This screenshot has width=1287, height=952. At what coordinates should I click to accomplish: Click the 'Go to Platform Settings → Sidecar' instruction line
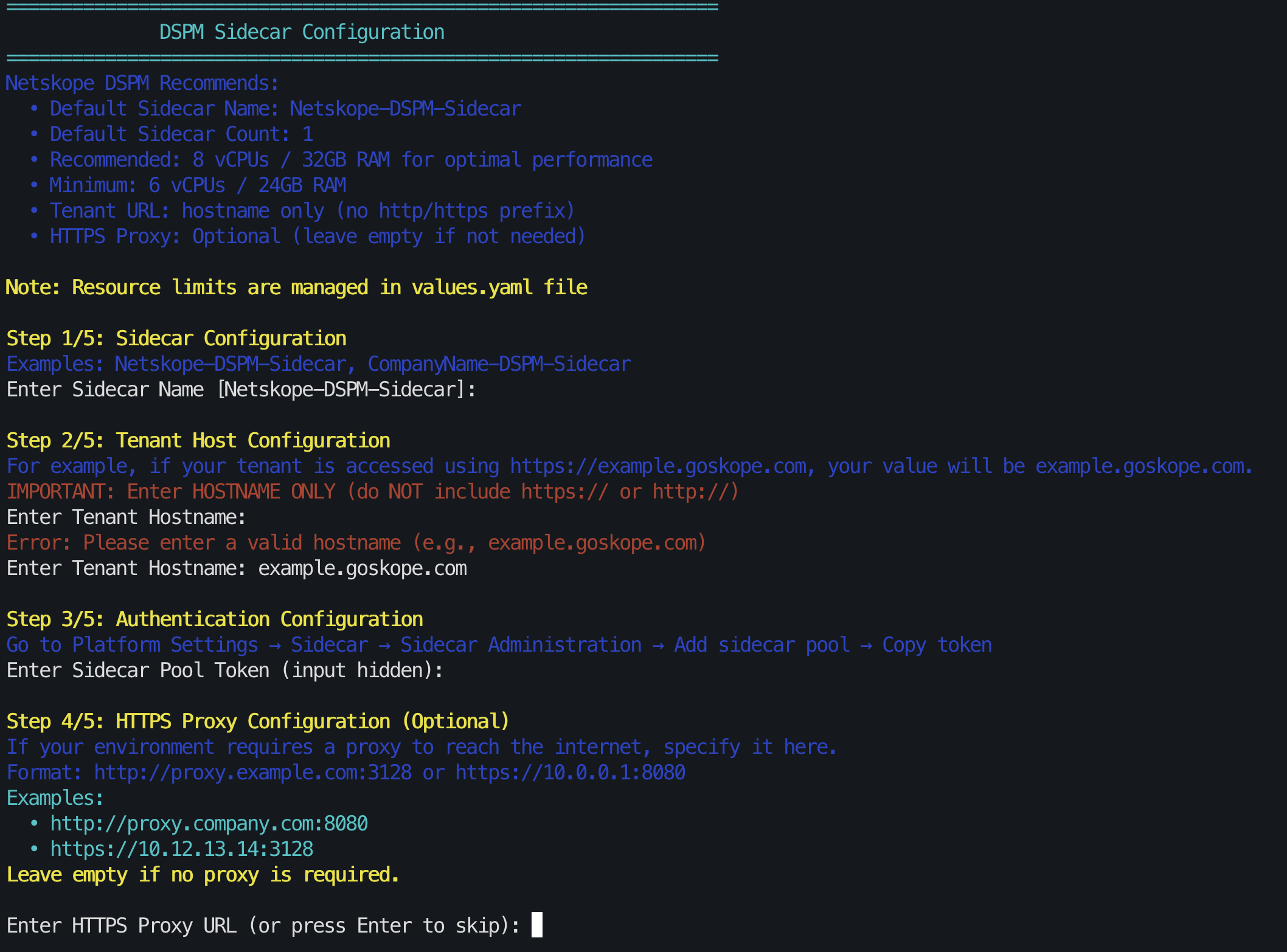coord(499,644)
